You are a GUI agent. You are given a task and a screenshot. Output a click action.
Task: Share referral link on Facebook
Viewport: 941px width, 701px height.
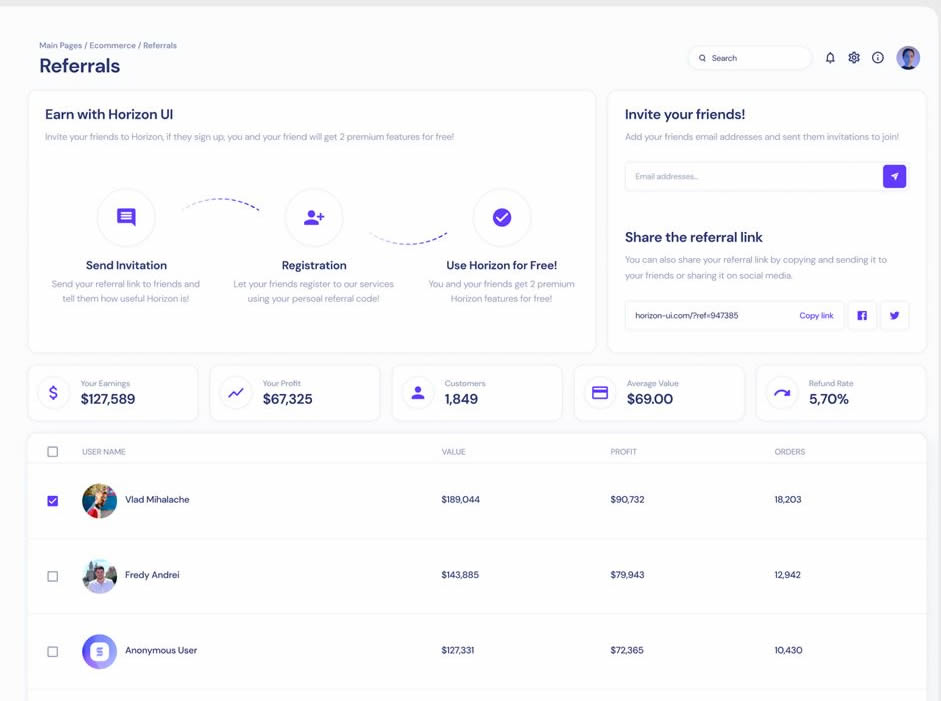click(862, 316)
